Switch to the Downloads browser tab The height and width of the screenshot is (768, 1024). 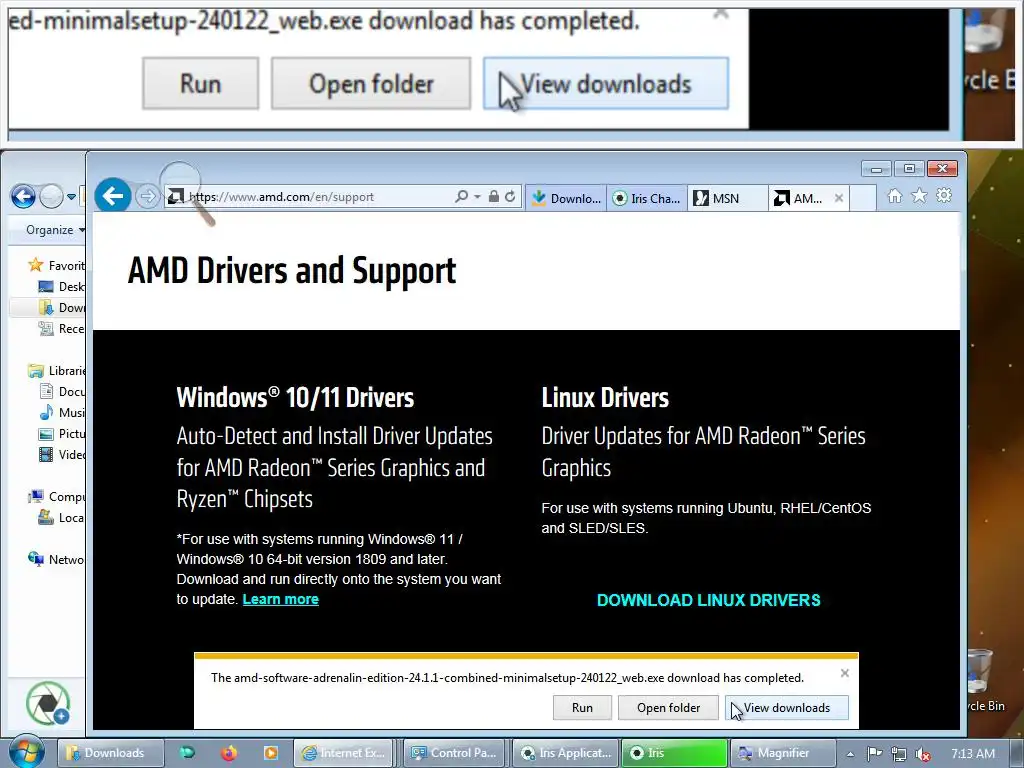[x=566, y=199]
